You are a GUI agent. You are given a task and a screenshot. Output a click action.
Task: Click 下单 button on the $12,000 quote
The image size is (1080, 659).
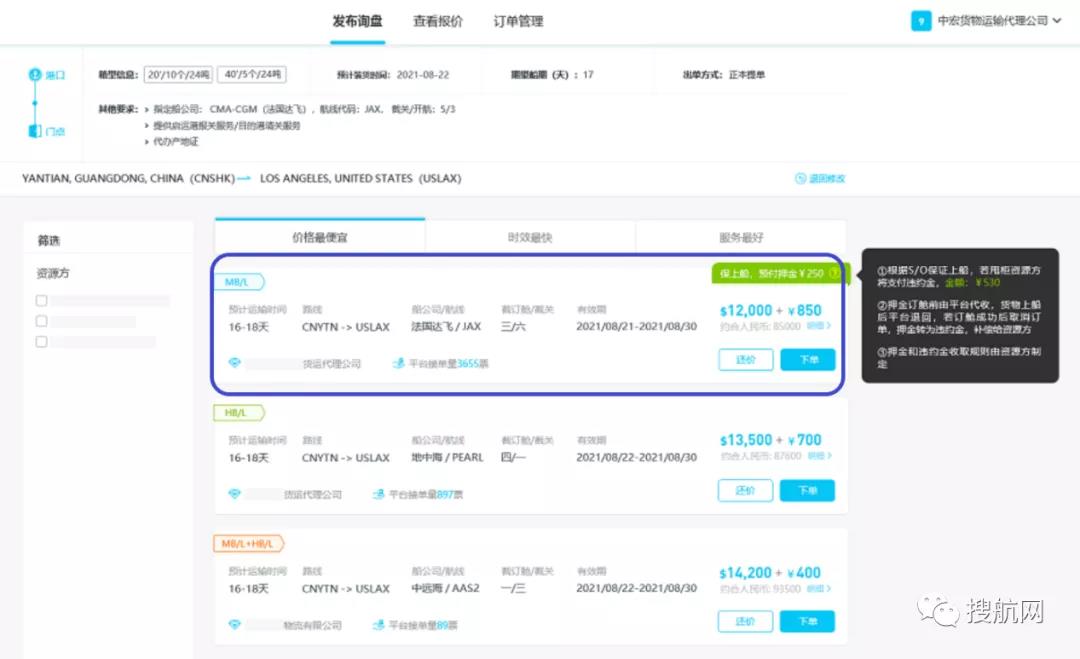(x=807, y=360)
